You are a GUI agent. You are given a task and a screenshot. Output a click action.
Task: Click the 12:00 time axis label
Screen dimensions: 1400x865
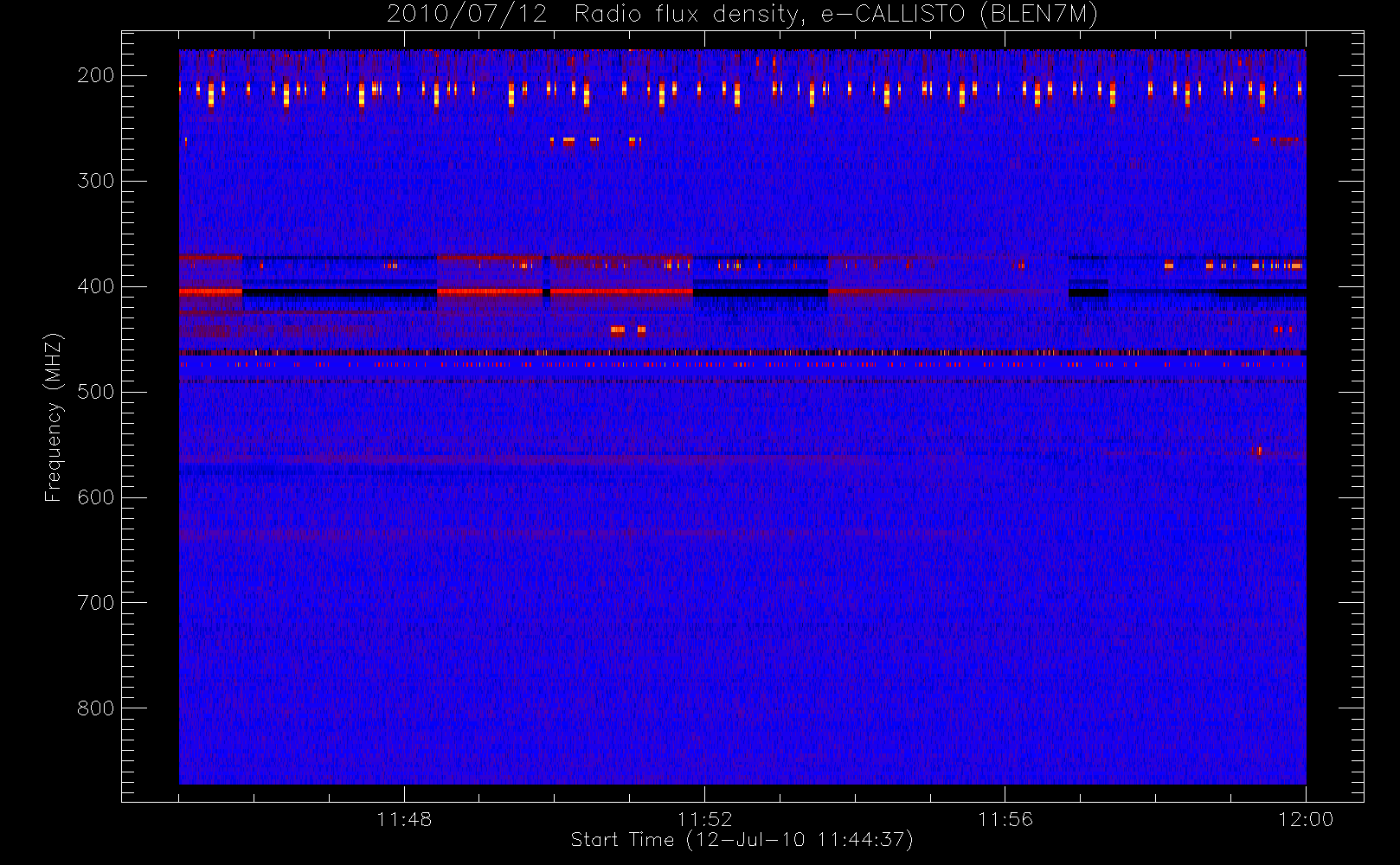coord(1306,819)
